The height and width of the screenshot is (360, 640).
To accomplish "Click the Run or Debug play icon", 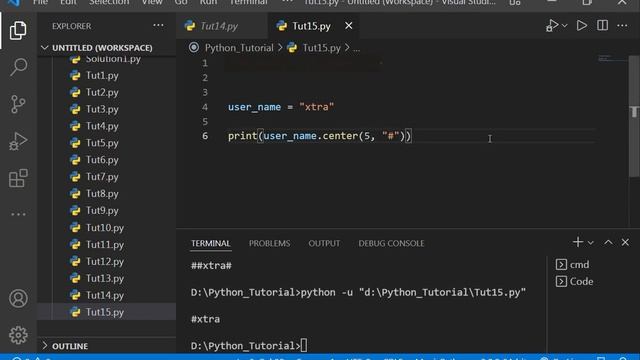I will coord(552,26).
